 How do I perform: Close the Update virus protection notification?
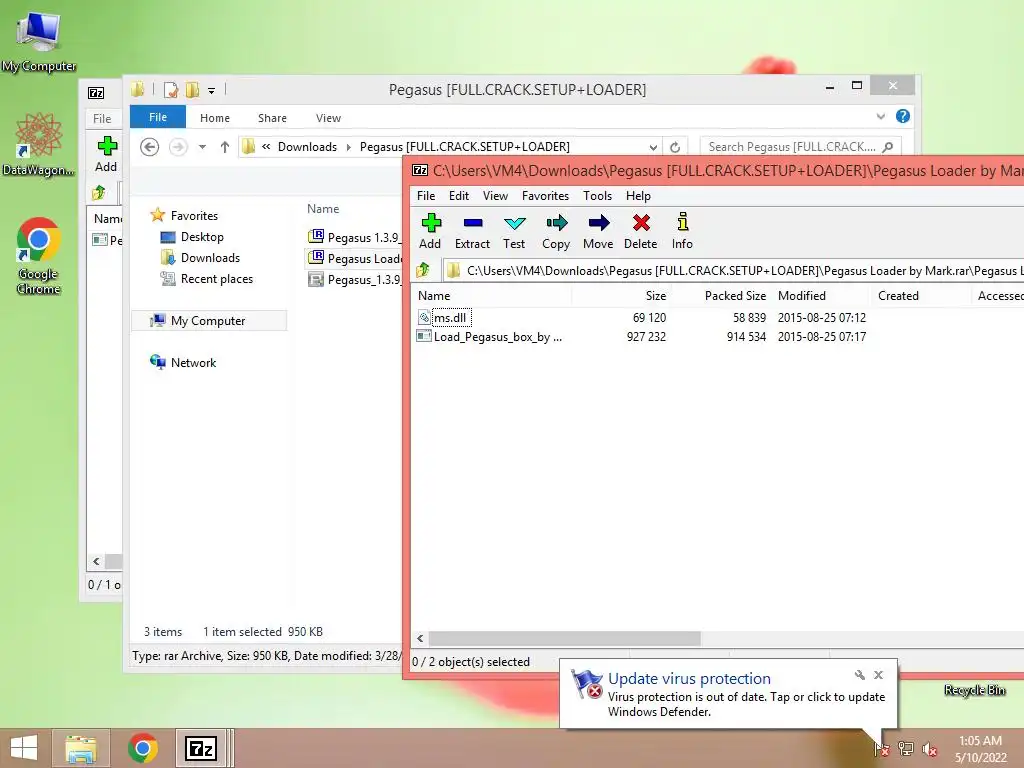(x=878, y=675)
